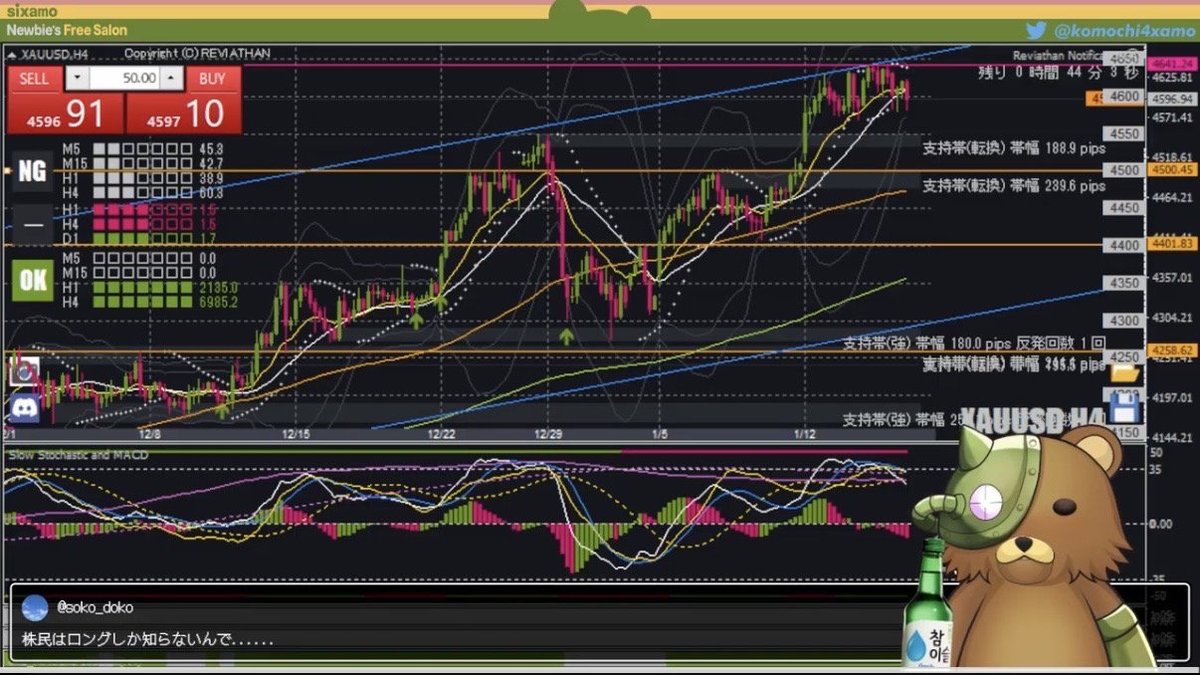Click the Twitter bird icon
Screen dimensions: 1200x675
click(x=1035, y=31)
